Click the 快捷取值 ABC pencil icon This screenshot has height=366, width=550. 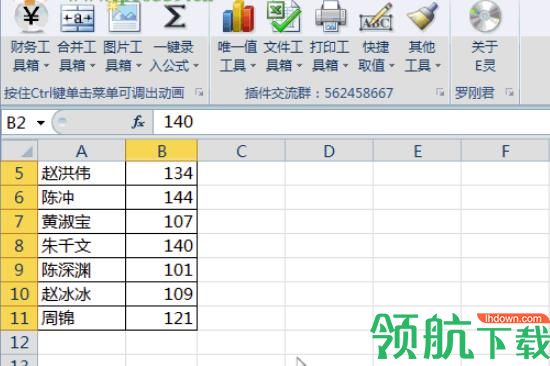(376, 17)
